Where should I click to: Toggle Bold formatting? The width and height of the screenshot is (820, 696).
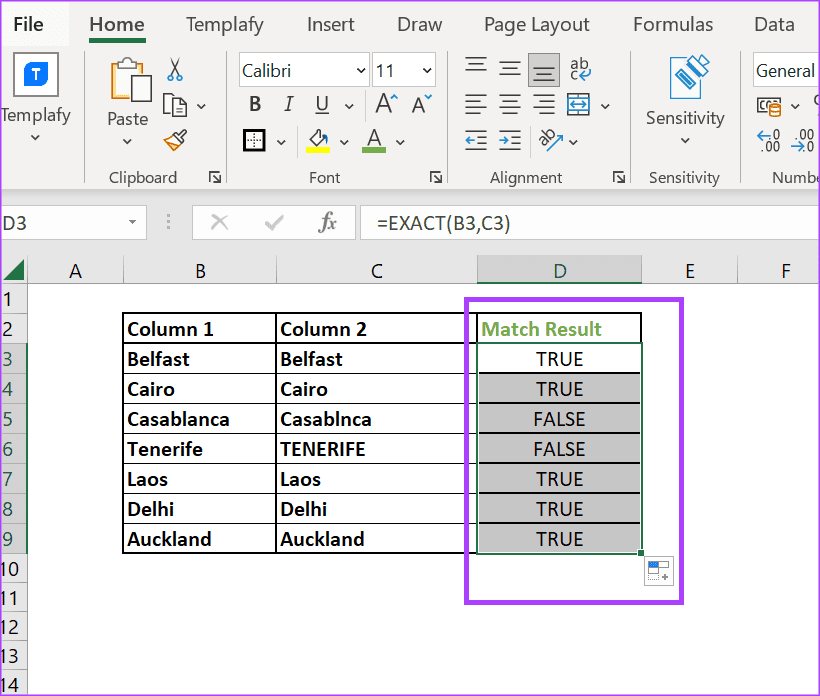coord(255,104)
